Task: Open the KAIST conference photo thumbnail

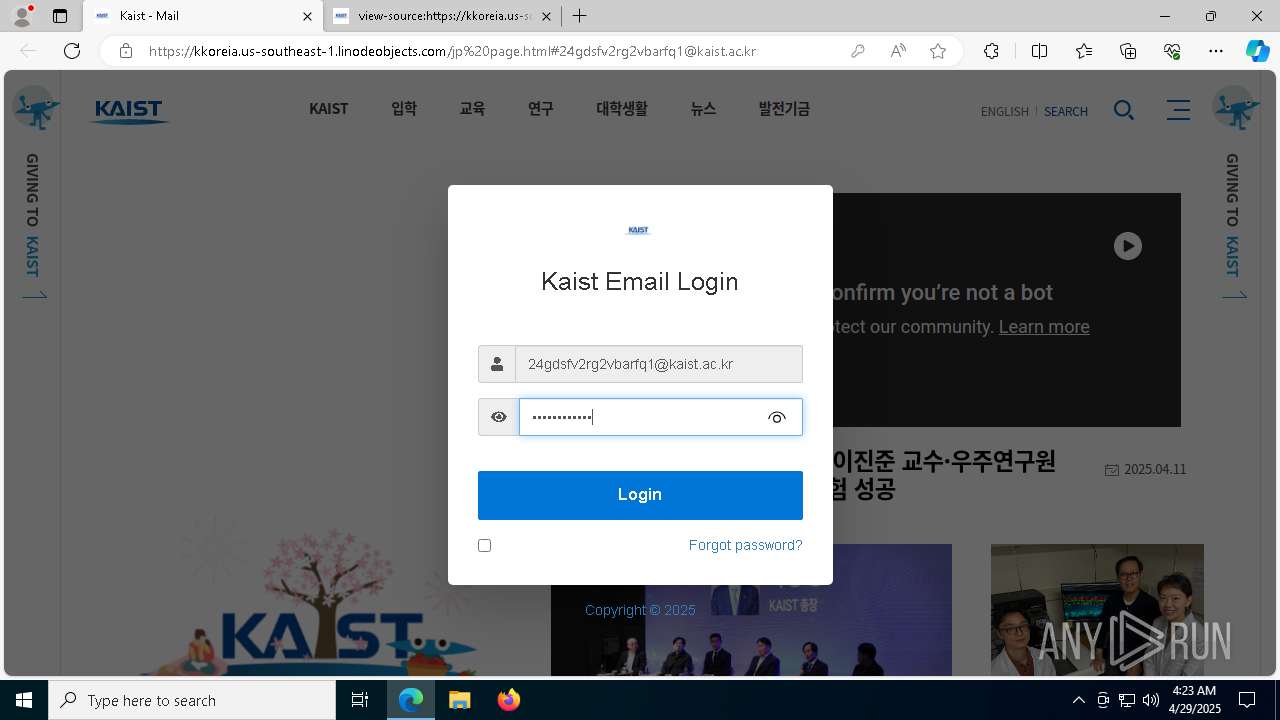Action: click(x=751, y=609)
